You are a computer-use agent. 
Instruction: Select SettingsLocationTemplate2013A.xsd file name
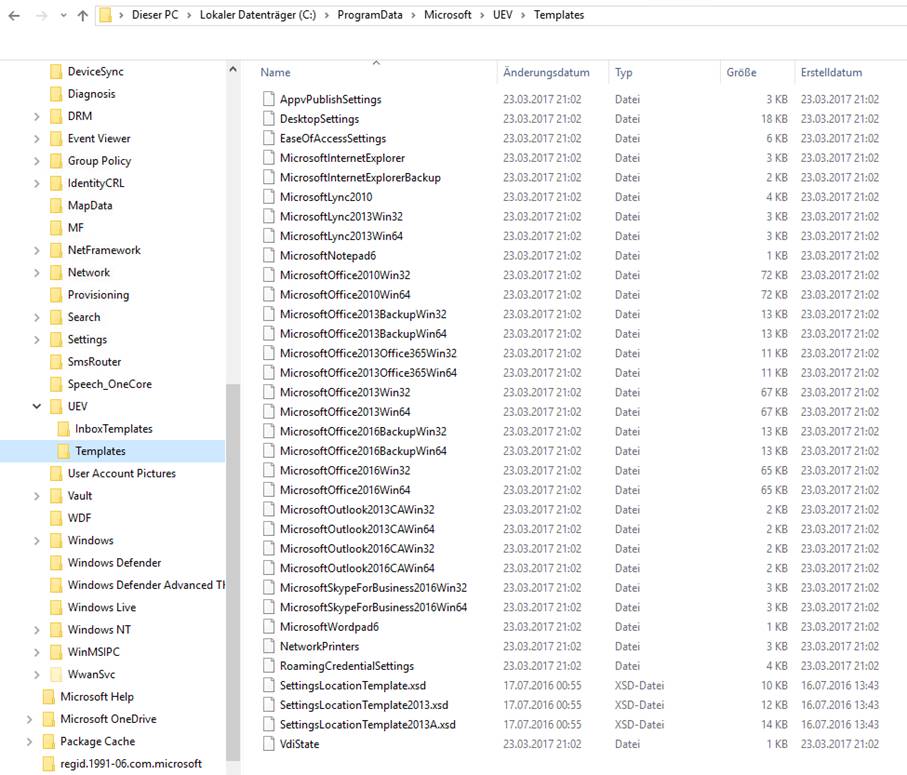click(367, 725)
